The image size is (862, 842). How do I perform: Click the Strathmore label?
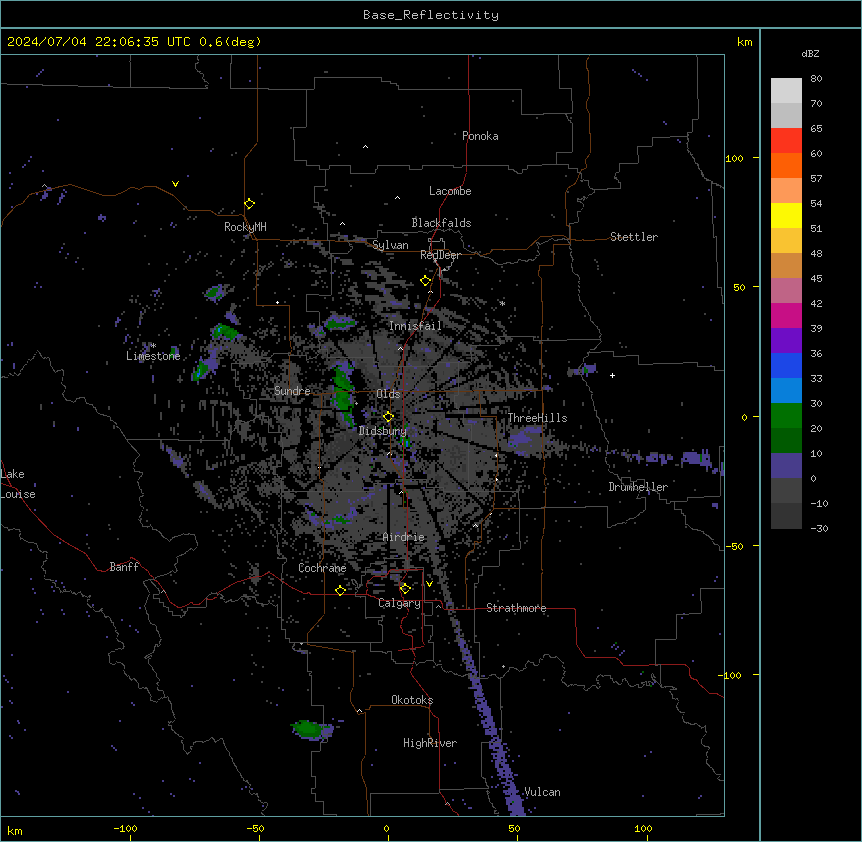[x=516, y=608]
